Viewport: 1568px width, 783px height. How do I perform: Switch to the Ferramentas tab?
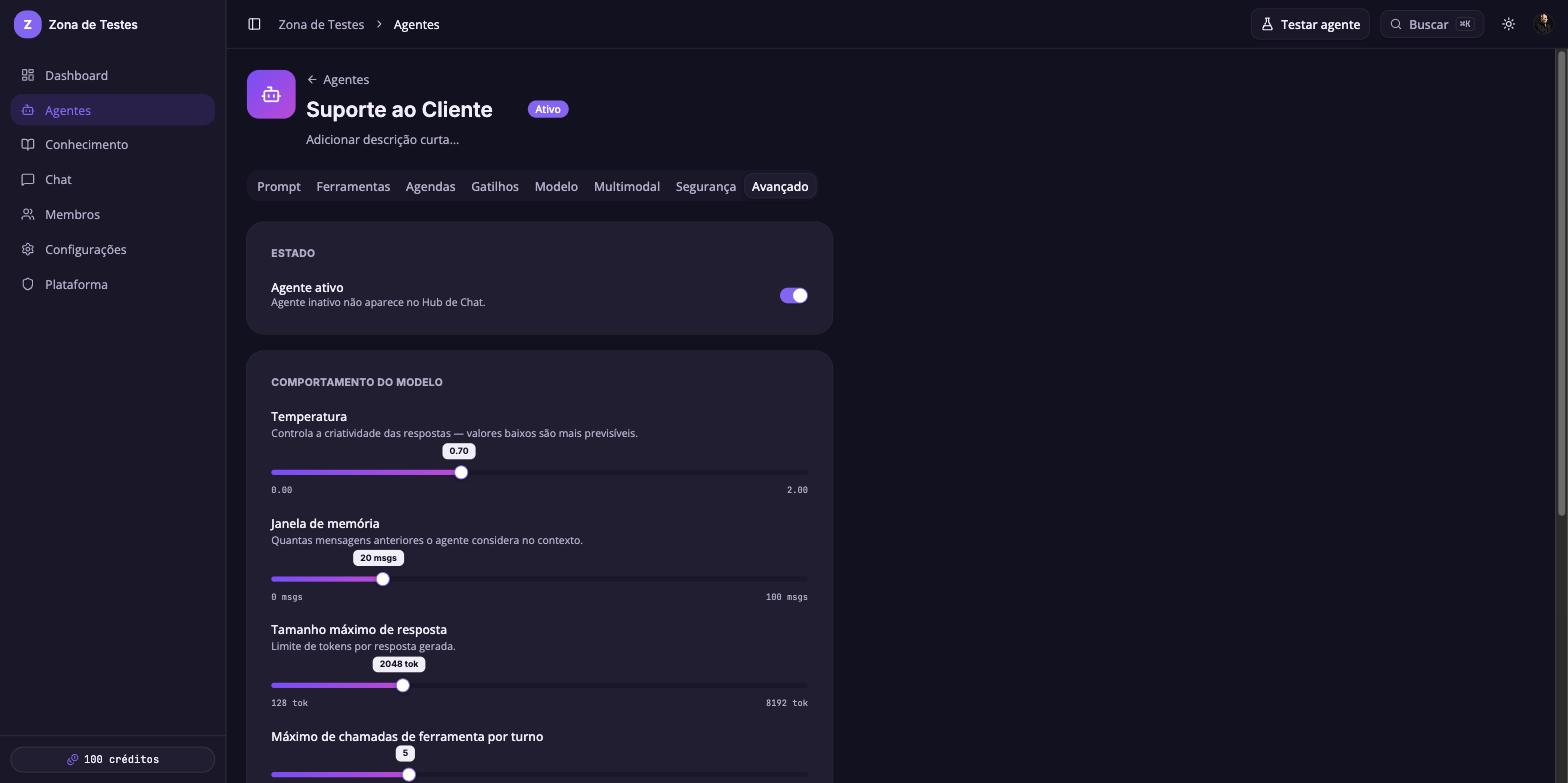[x=353, y=186]
